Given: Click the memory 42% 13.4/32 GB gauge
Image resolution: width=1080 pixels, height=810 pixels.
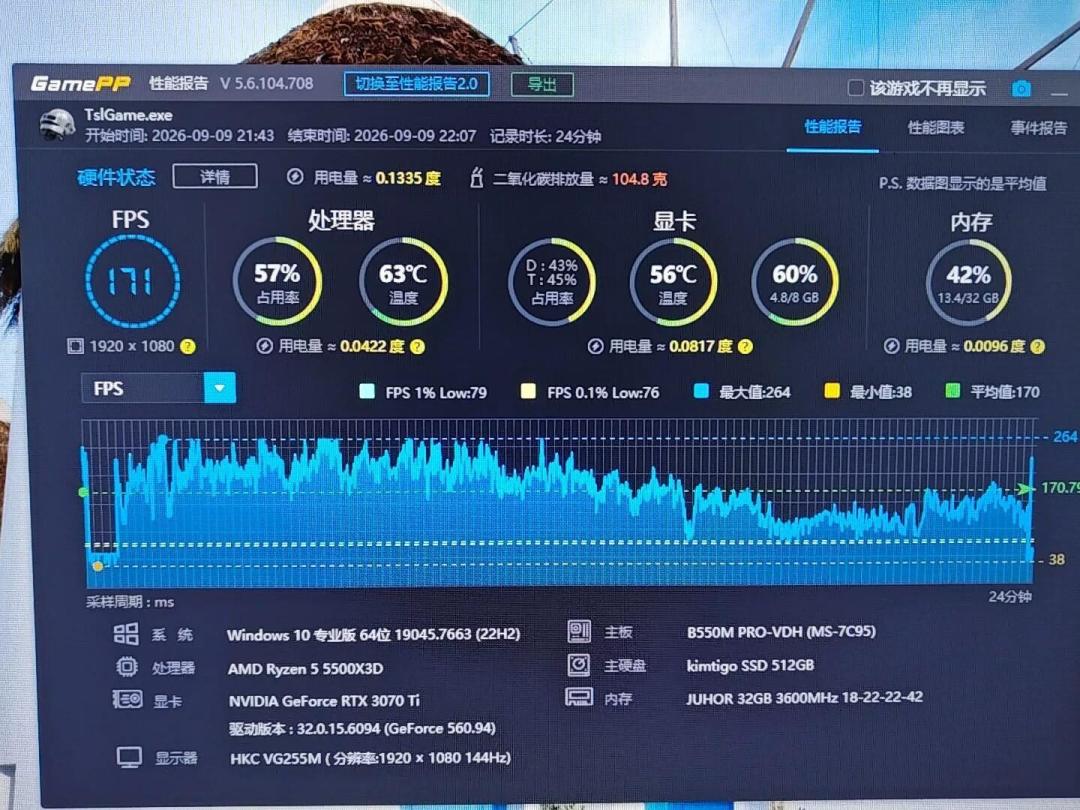Looking at the screenshot, I should click(968, 282).
